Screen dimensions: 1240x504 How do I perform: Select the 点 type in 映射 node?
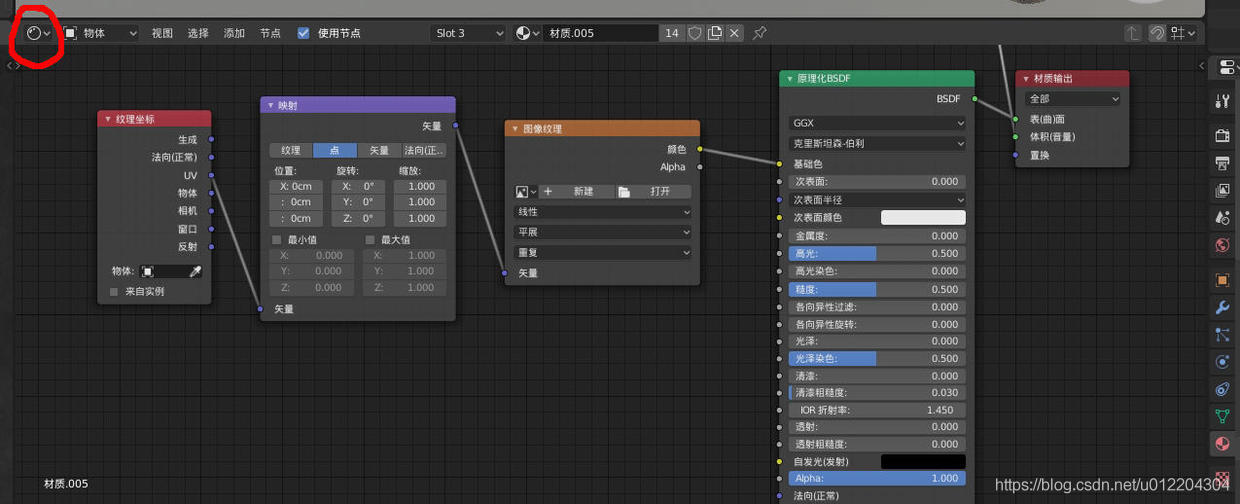[x=335, y=150]
